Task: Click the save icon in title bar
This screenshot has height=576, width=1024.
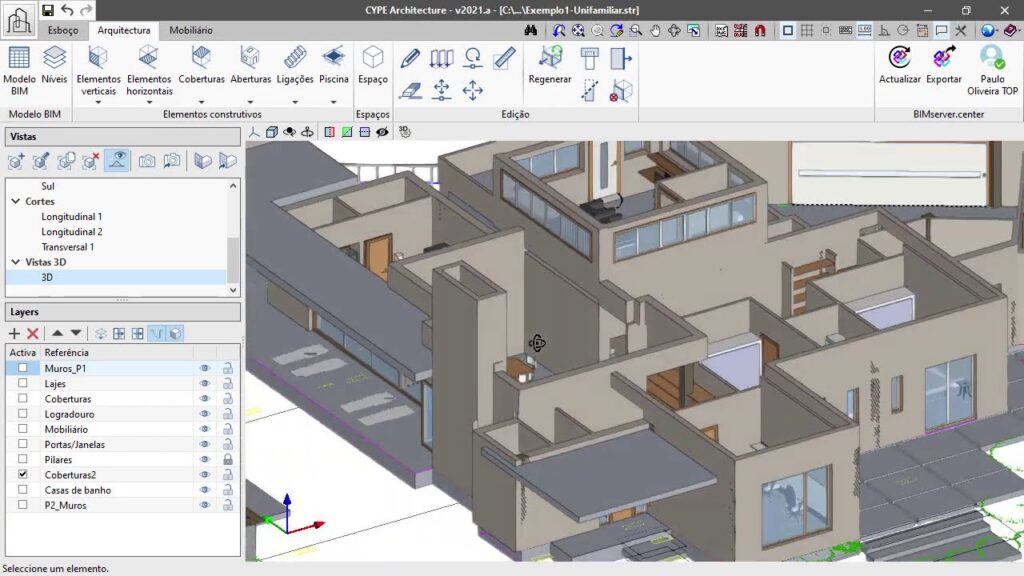Action: 47,10
